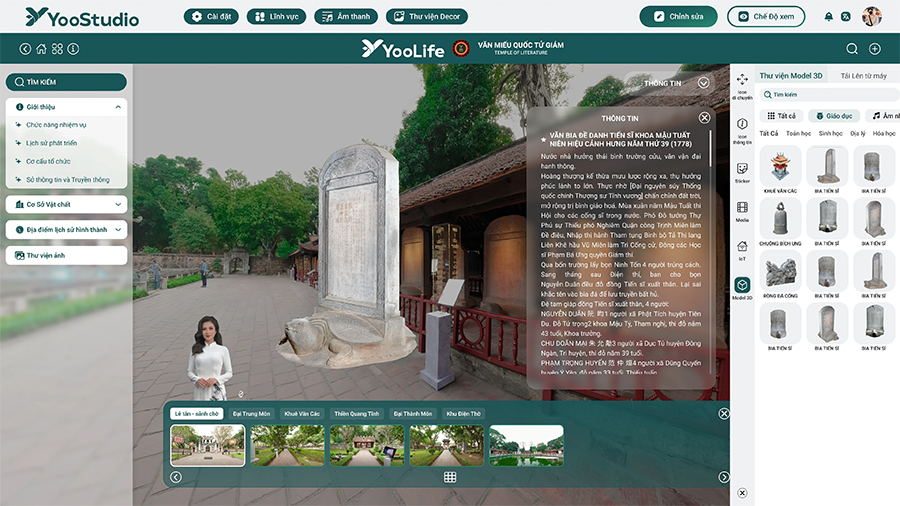
Task: Select the Tất Cả subject filter
Action: pos(769,133)
